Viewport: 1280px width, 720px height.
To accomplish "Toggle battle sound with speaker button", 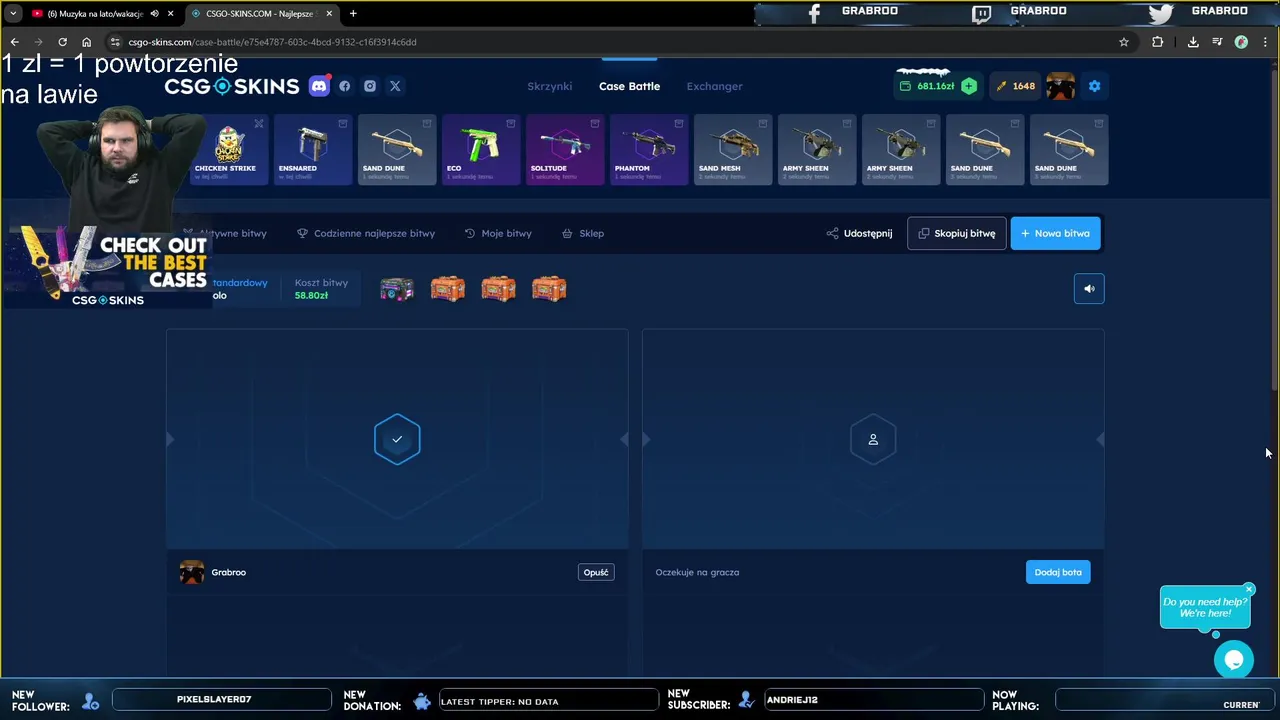I will 1089,289.
